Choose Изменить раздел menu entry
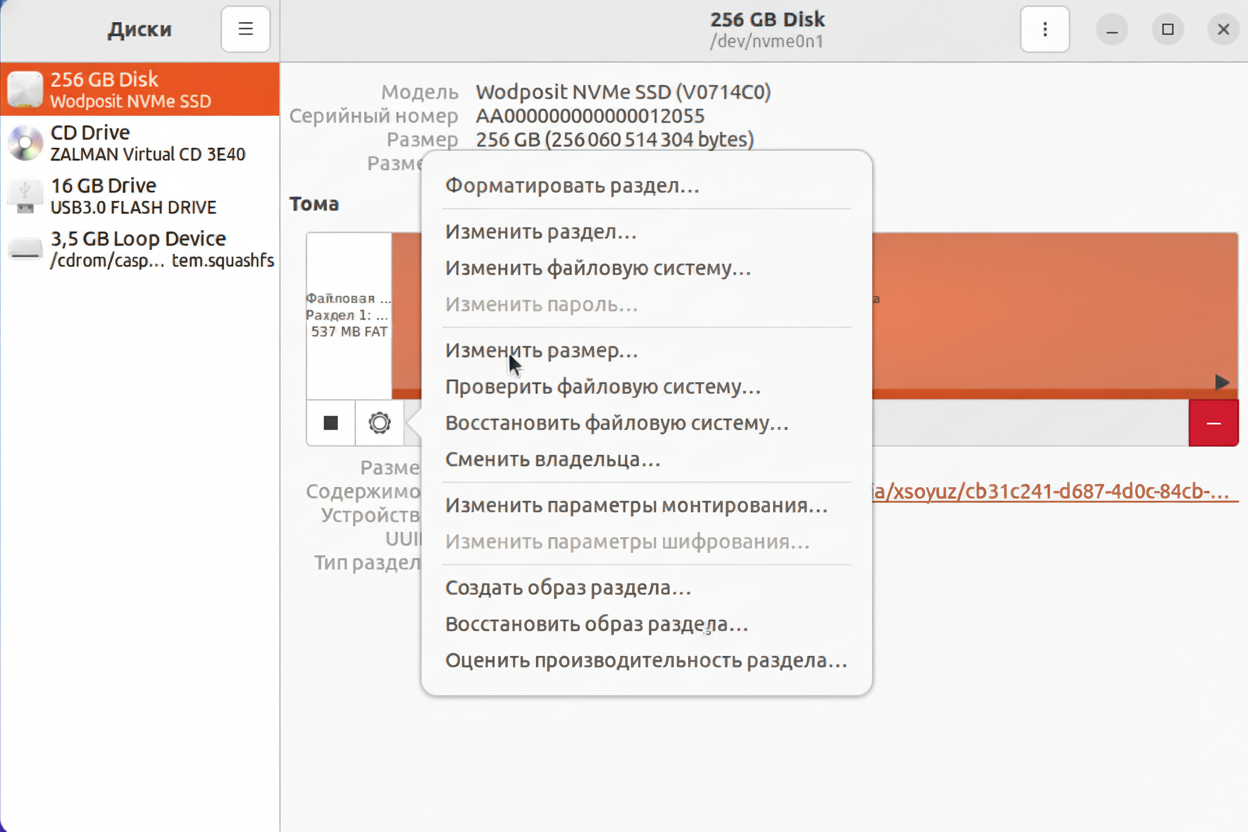This screenshot has width=1248, height=832. (x=540, y=232)
